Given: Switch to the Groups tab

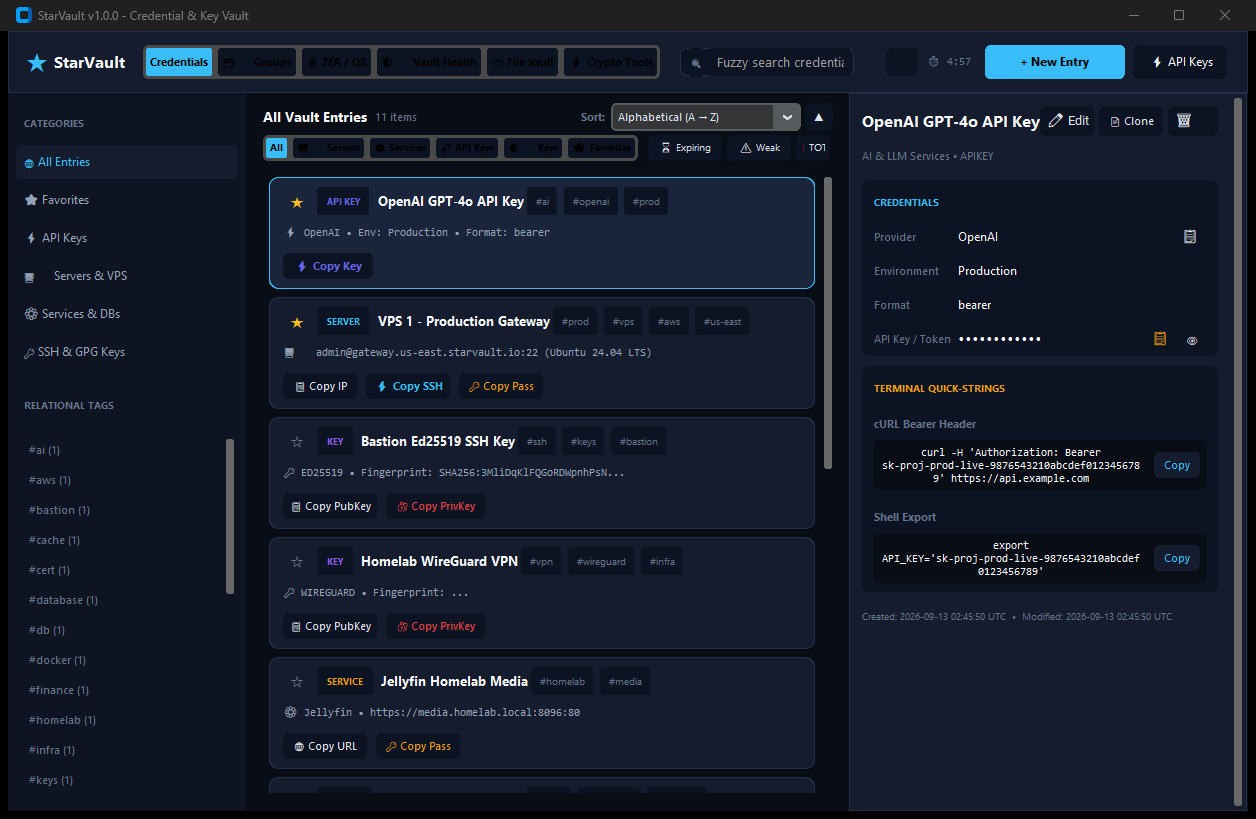Looking at the screenshot, I should [257, 62].
